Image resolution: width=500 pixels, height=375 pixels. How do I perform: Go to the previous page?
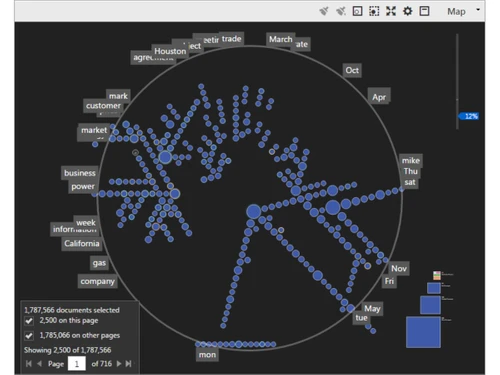(39, 364)
